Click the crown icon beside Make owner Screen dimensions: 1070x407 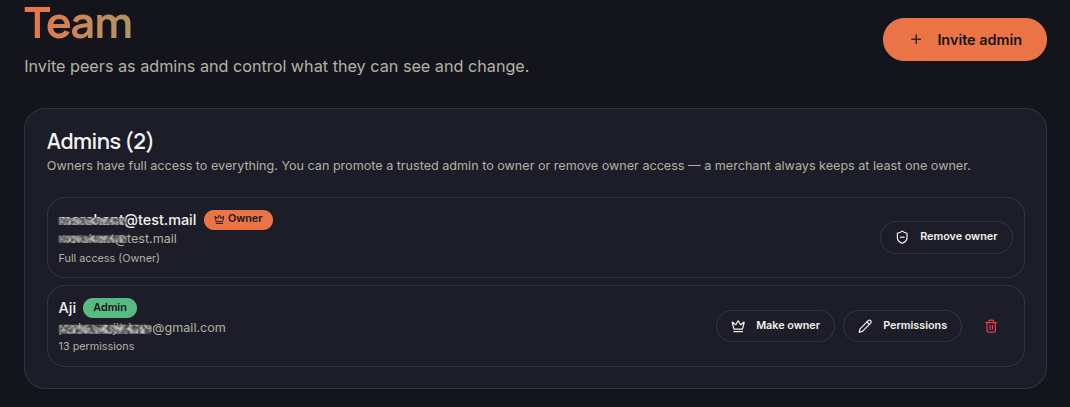click(x=738, y=326)
